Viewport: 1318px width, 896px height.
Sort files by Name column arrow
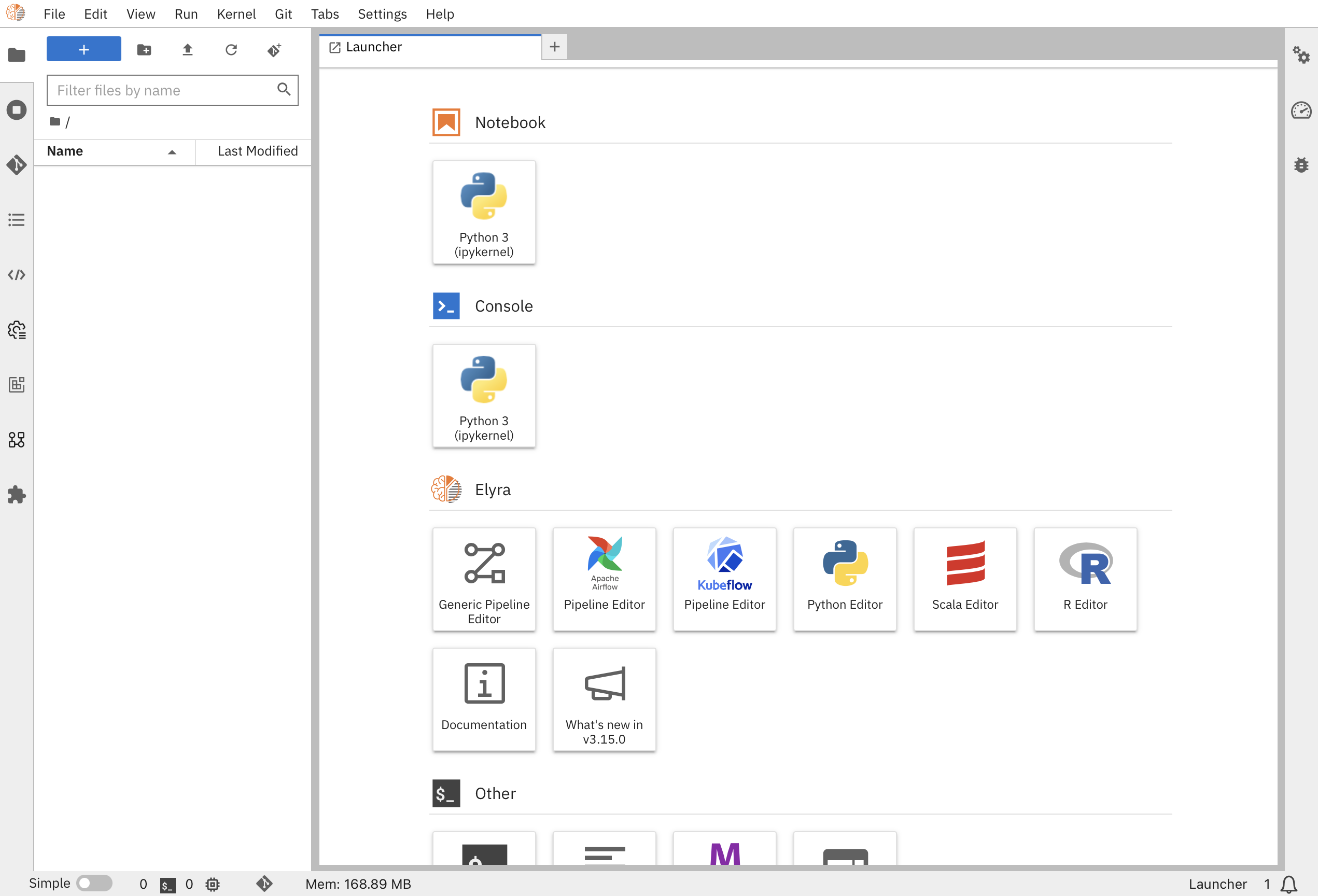[172, 151]
